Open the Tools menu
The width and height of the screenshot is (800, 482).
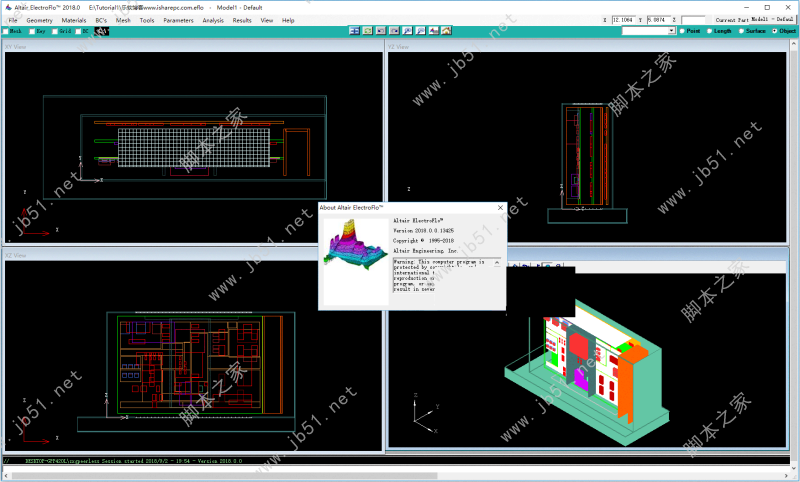point(147,20)
